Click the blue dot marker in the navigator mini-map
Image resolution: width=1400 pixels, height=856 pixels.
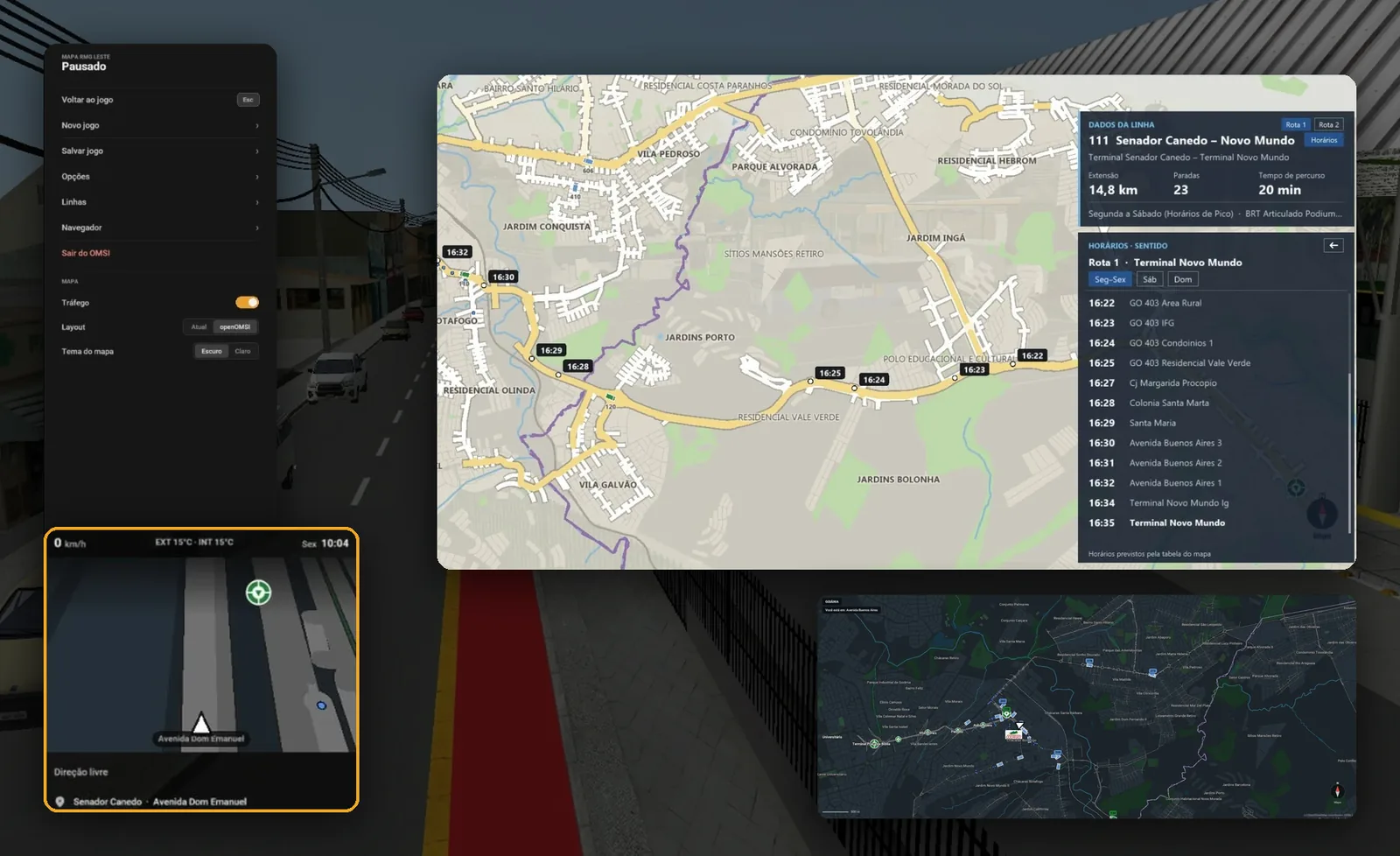coord(321,705)
